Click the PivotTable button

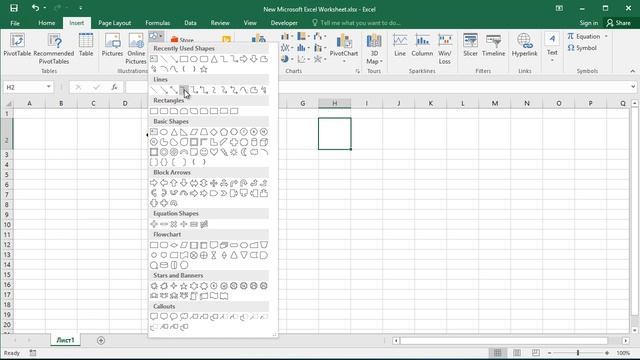click(x=17, y=46)
